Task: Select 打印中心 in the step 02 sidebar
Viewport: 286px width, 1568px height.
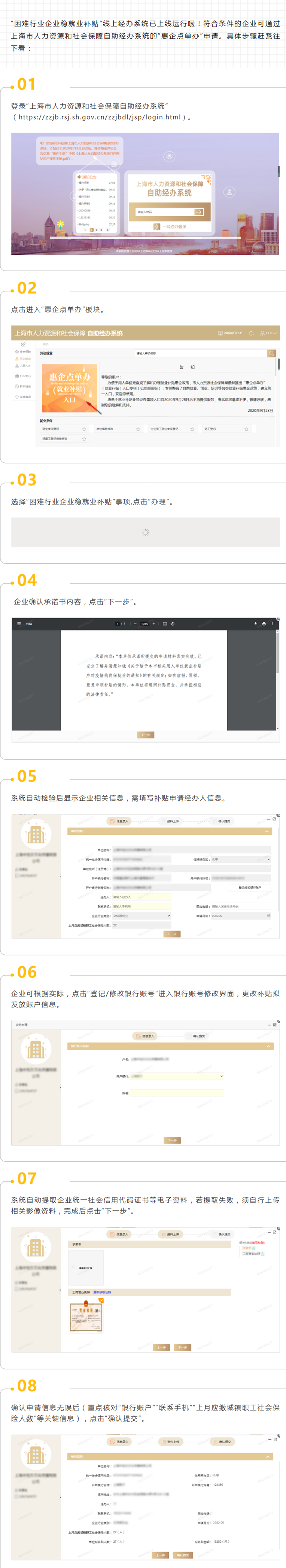Action: click(23, 376)
